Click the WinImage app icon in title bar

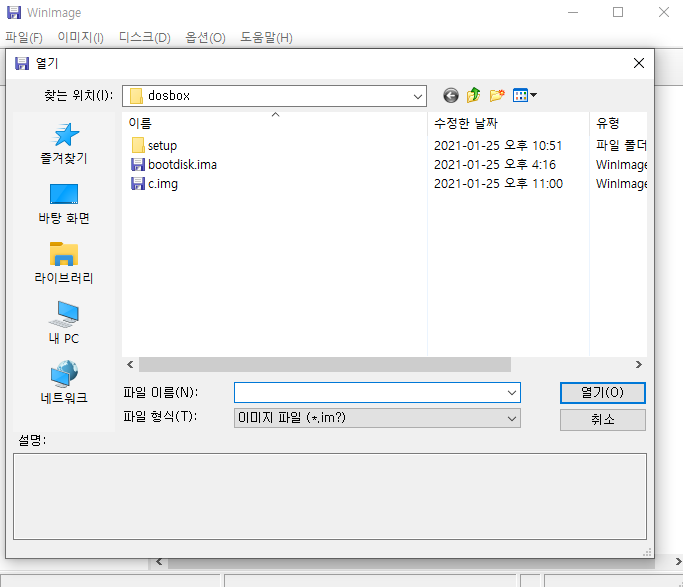point(14,13)
